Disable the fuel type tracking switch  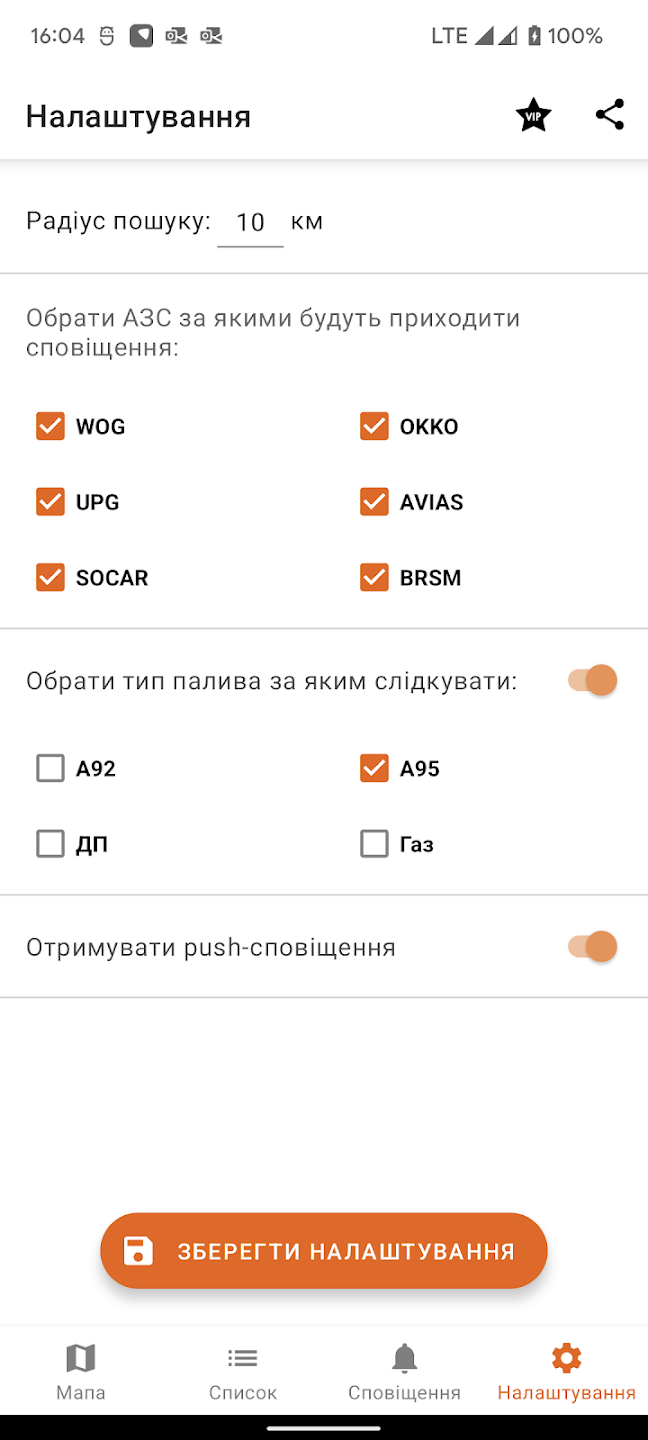[x=592, y=681]
